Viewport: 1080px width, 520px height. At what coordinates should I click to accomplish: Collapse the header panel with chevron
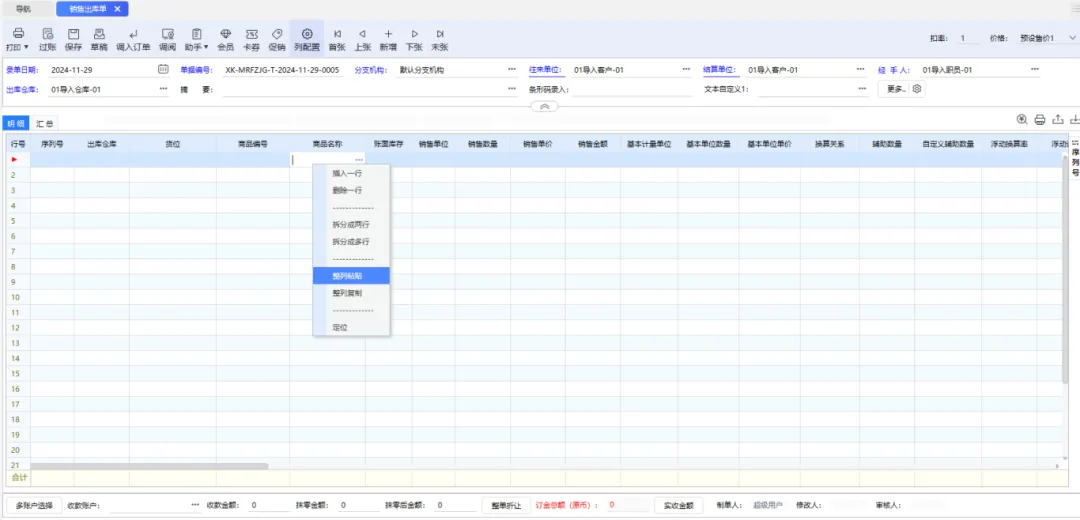[x=544, y=107]
